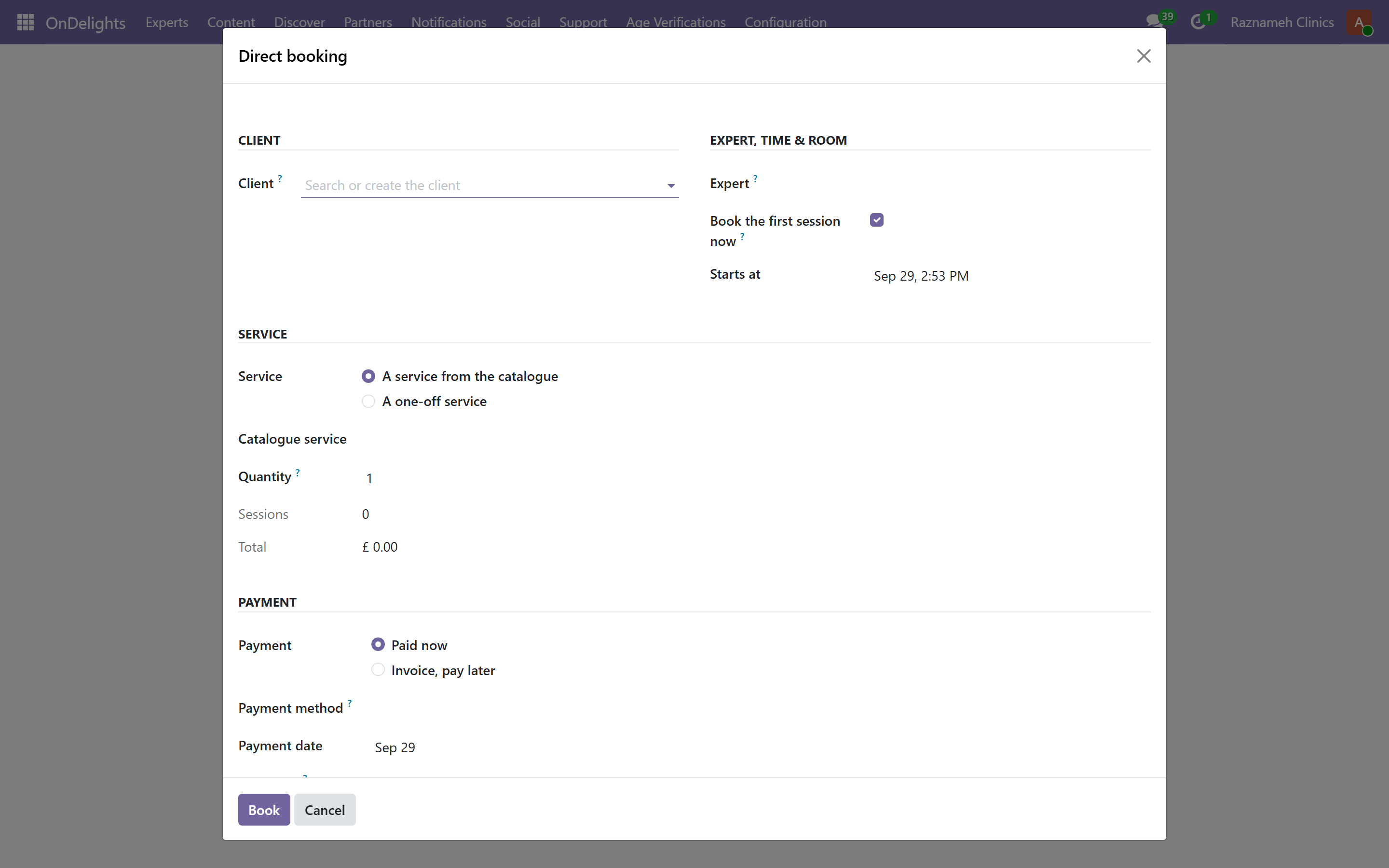Click the Book button
This screenshot has height=868, width=1389.
tap(264, 810)
